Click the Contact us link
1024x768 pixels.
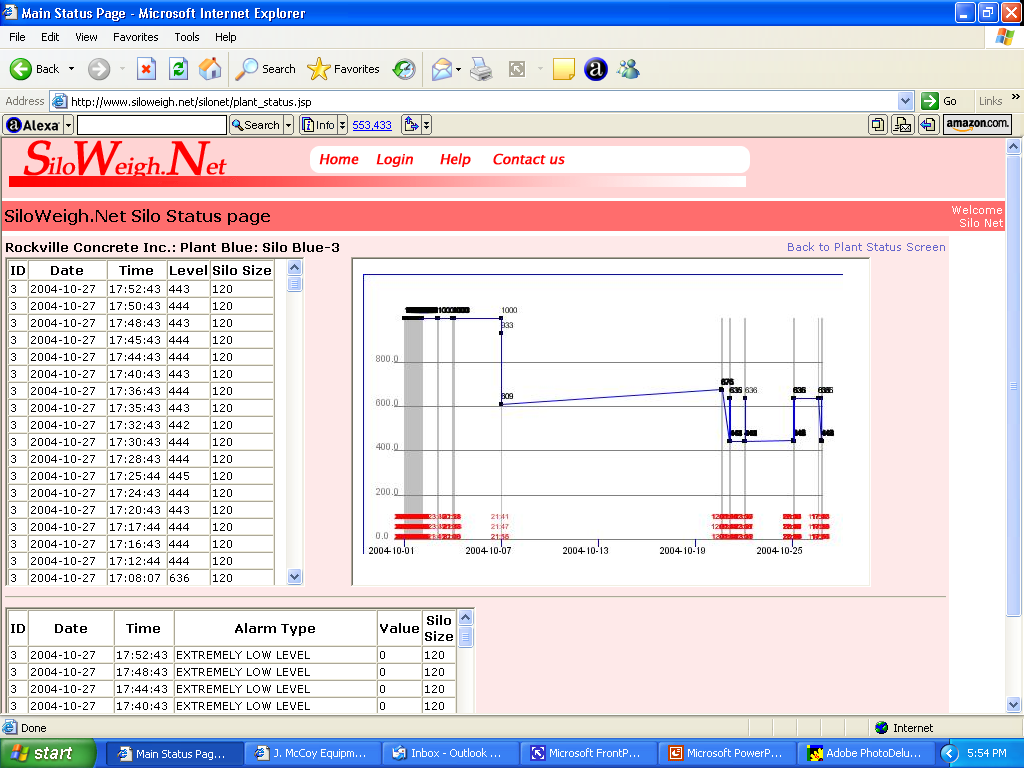point(528,159)
